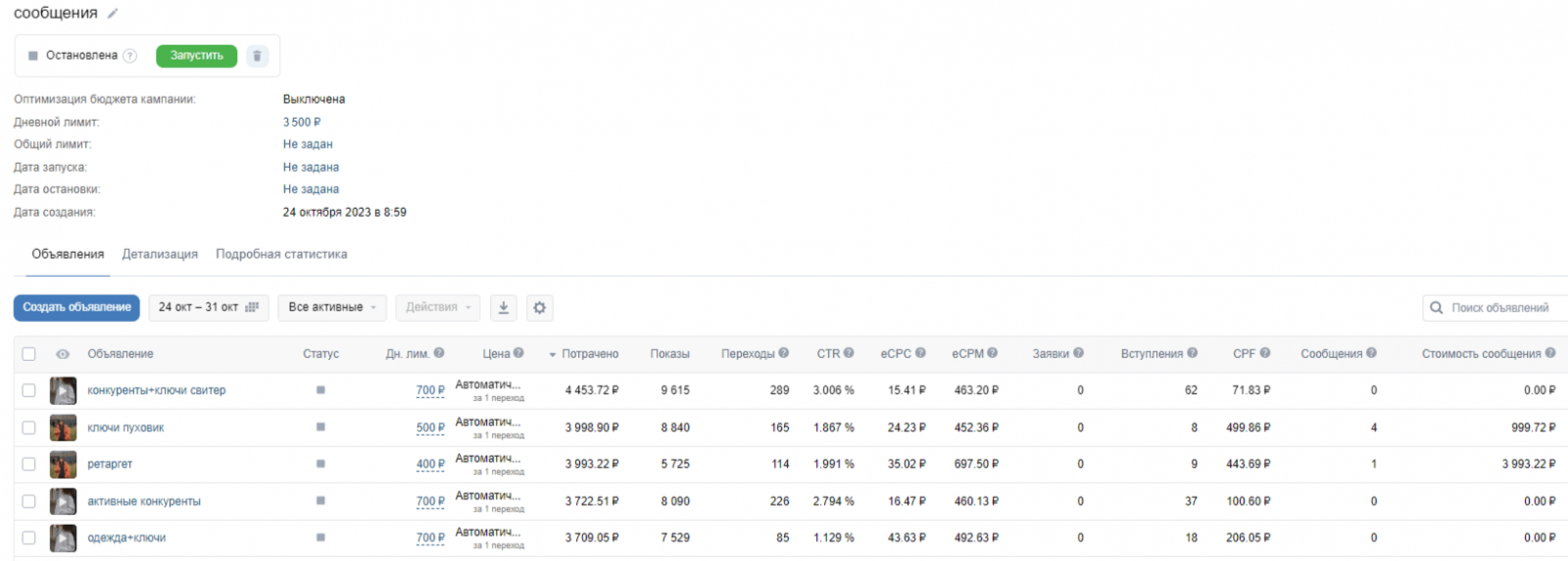Delete campaign with the trash icon
This screenshot has width=1568, height=561.
(x=257, y=56)
